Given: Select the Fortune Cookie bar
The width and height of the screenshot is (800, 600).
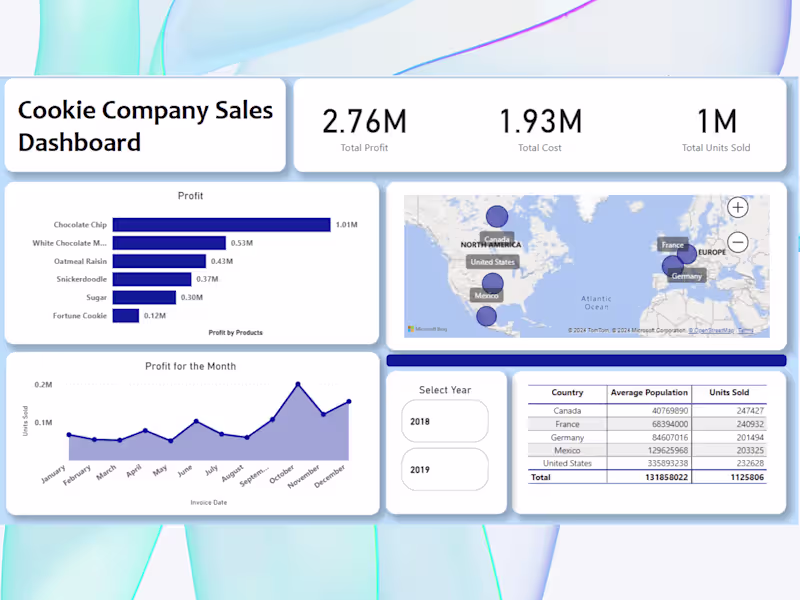Looking at the screenshot, I should pyautogui.click(x=128, y=315).
